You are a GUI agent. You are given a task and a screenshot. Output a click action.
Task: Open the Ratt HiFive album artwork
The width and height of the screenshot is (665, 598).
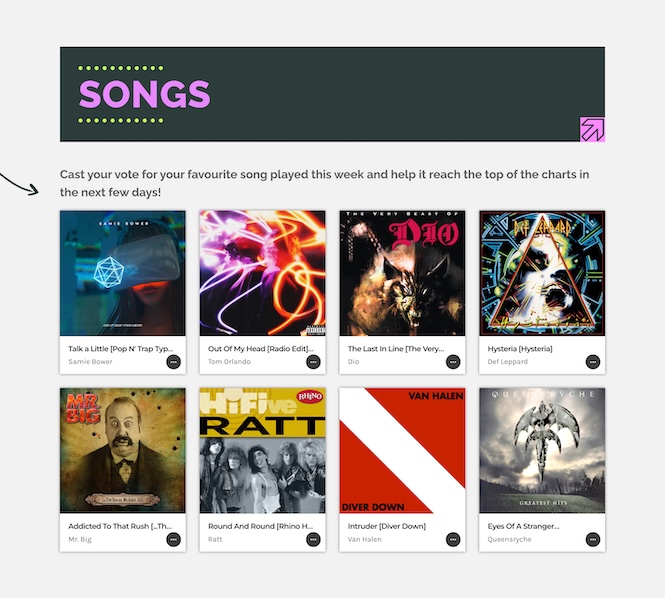[x=262, y=451]
